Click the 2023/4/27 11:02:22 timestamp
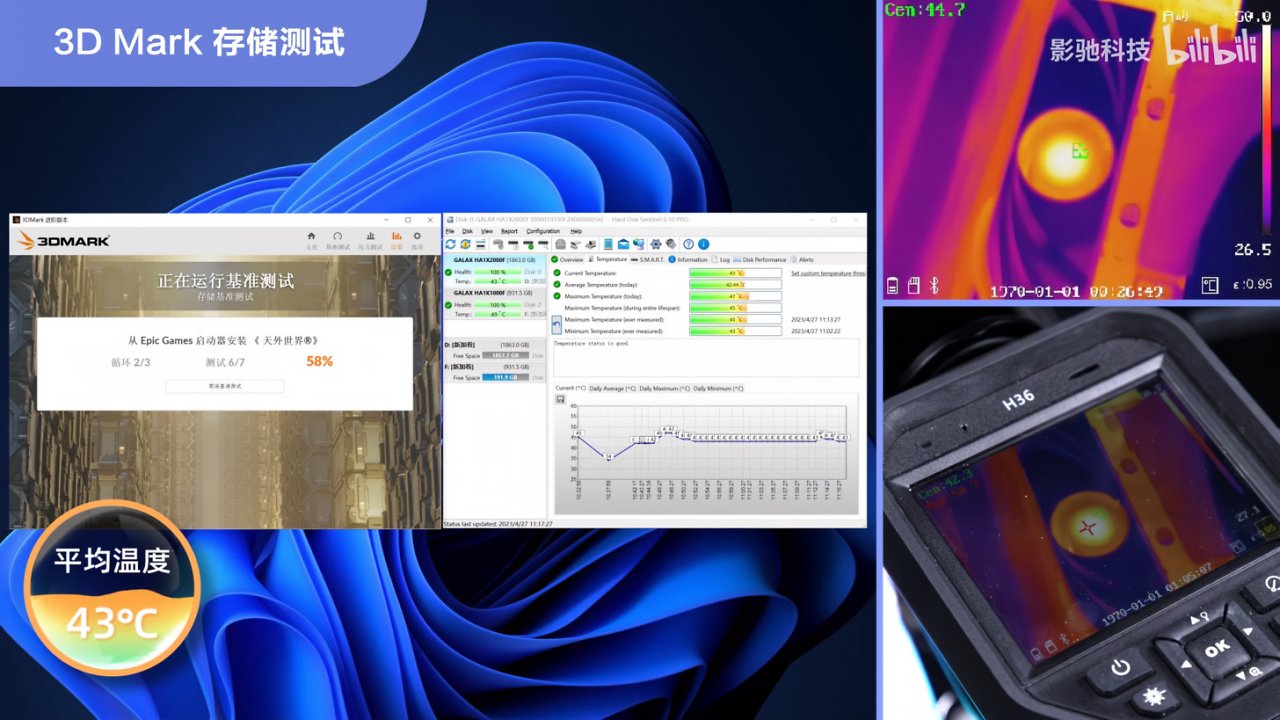This screenshot has width=1280, height=720. pyautogui.click(x=814, y=331)
